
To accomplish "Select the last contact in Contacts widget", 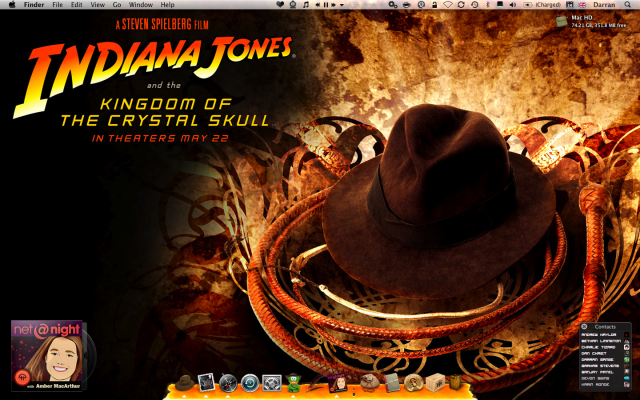I will coord(605,384).
